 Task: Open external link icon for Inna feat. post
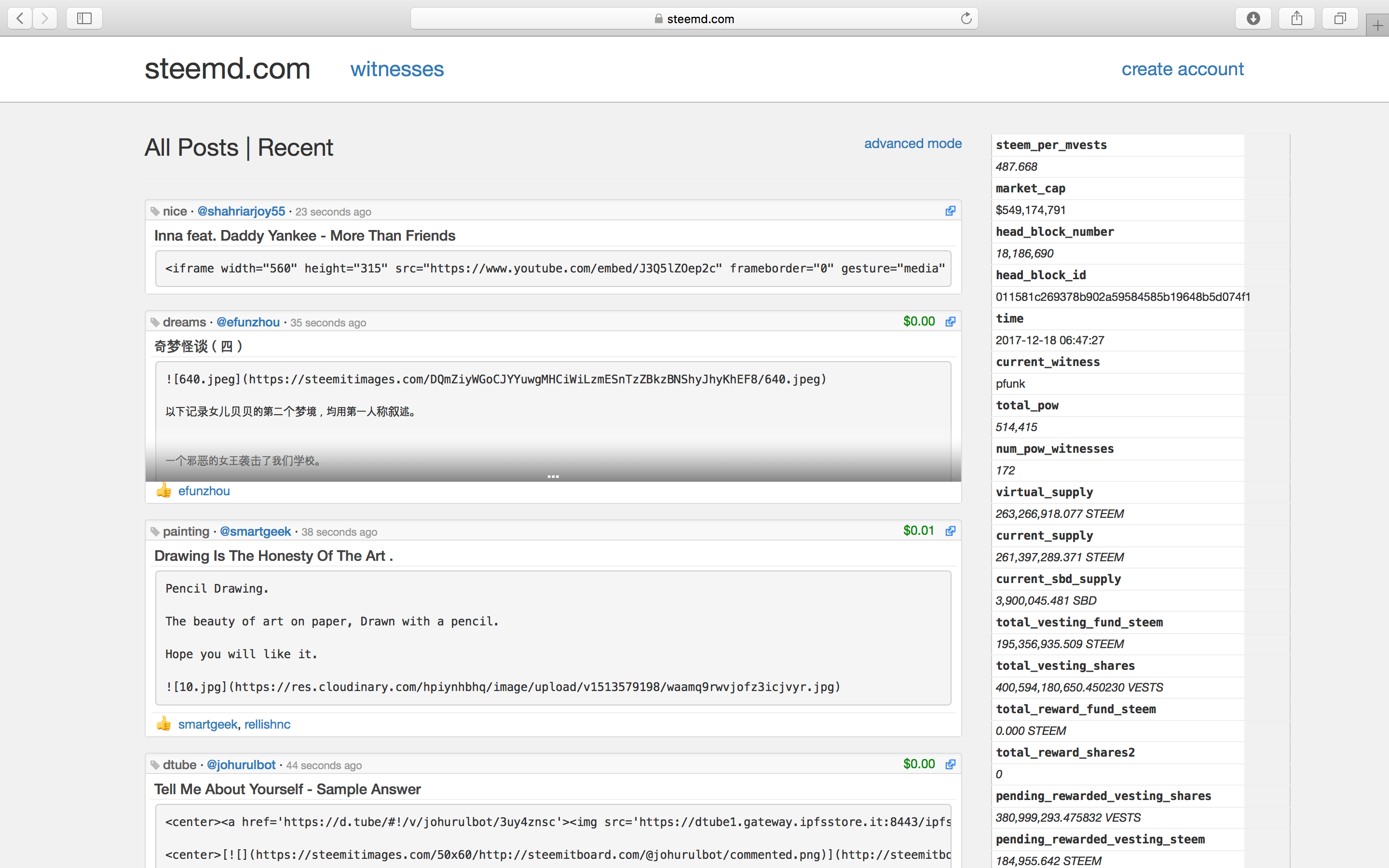[951, 211]
